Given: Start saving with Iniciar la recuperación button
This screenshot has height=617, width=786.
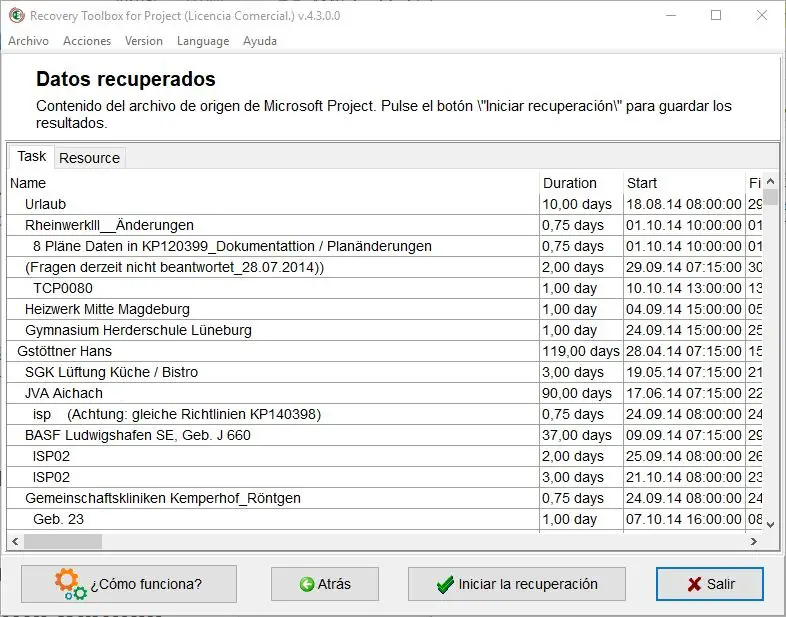Looking at the screenshot, I should point(517,584).
